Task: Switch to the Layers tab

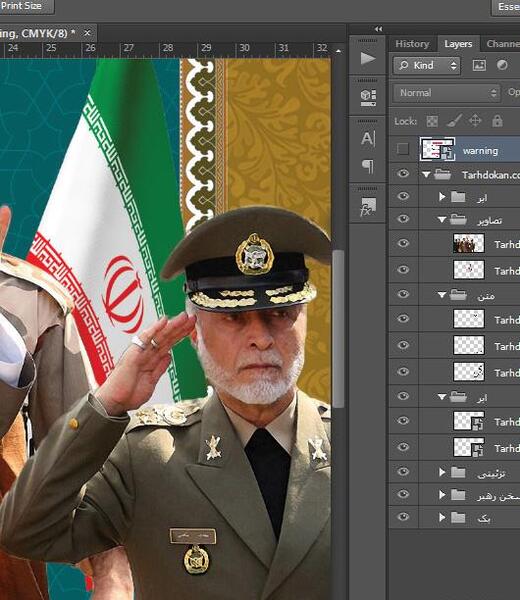Action: click(458, 44)
